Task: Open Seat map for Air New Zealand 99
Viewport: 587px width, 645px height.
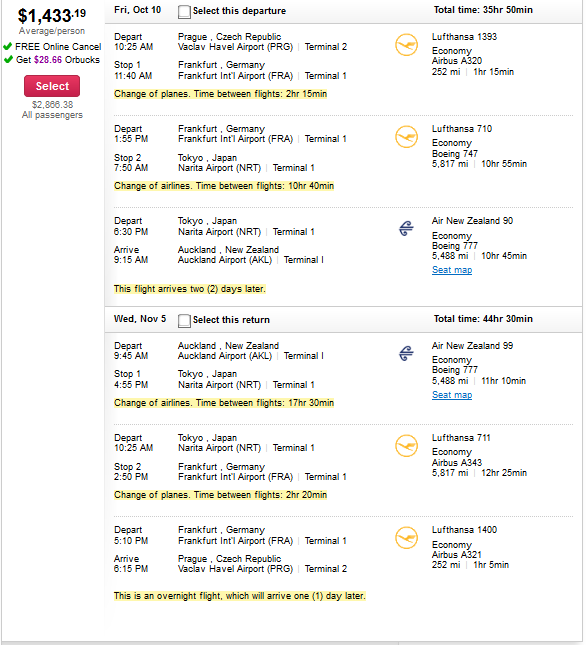Action: click(452, 395)
